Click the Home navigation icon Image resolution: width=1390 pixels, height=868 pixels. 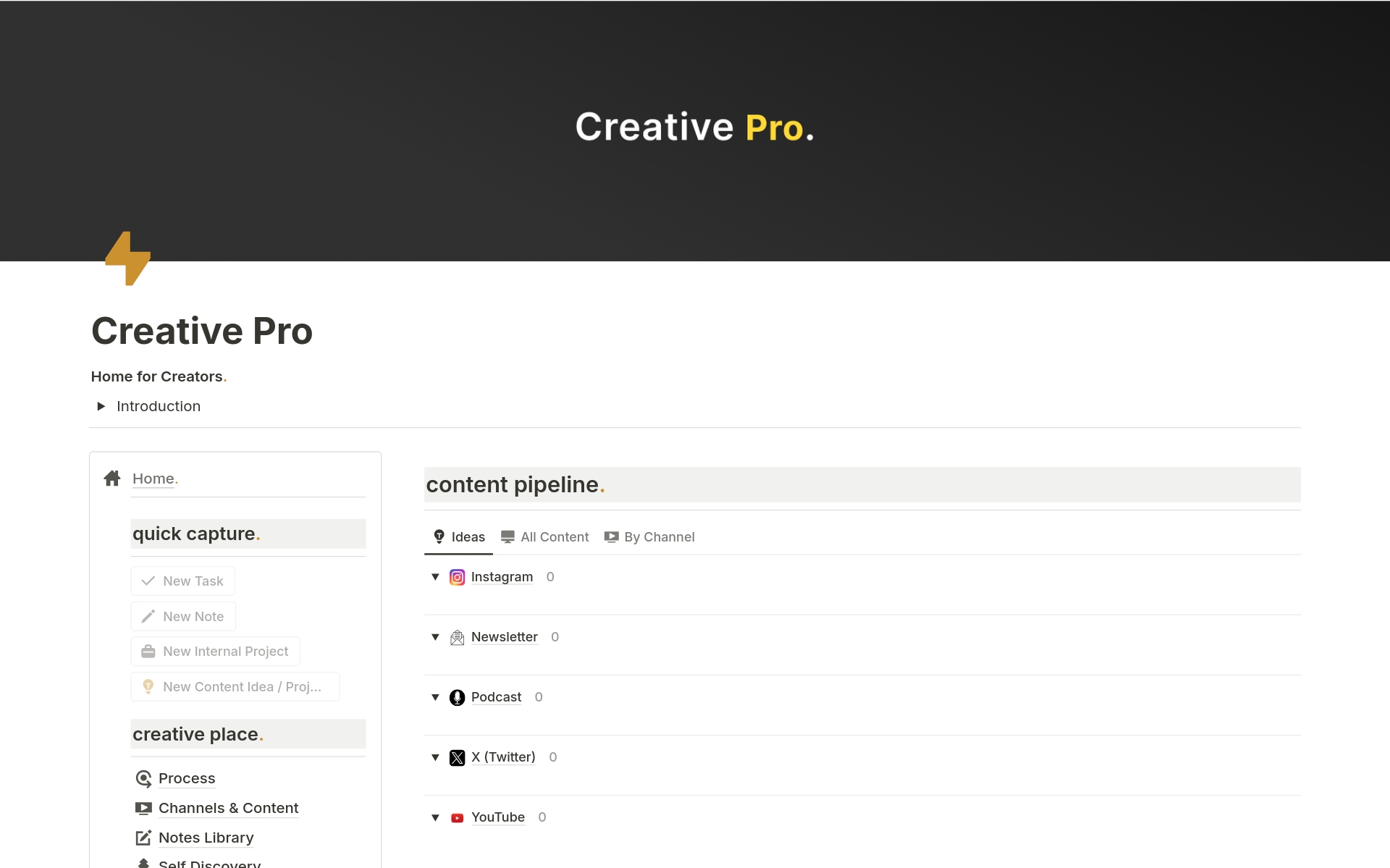[x=112, y=477]
